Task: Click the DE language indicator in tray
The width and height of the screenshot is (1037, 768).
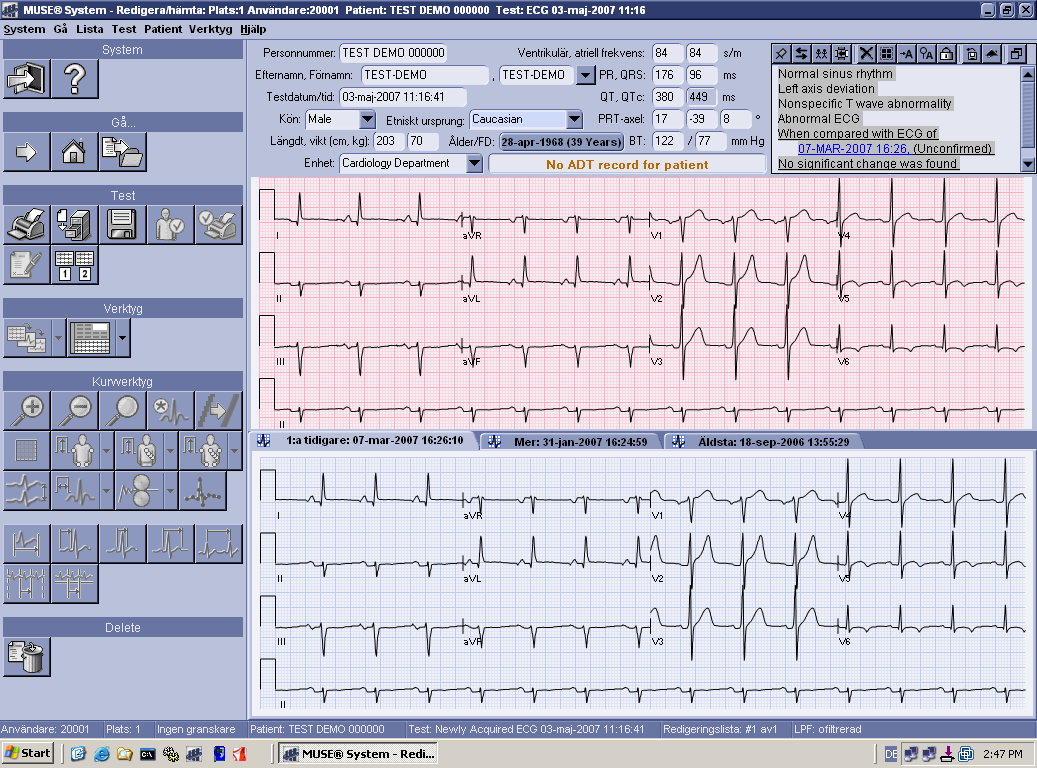Action: (891, 753)
